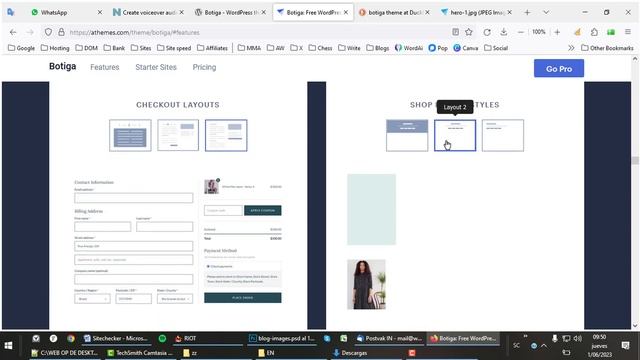Select the second checkout layout thumbnail

point(178,136)
